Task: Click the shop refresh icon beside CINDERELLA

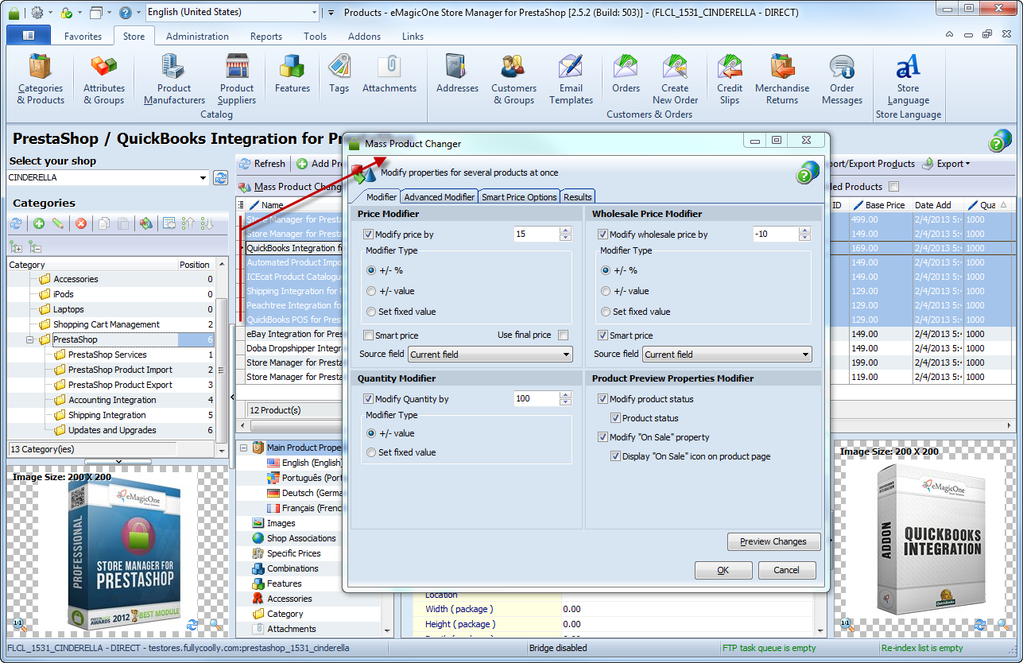Action: (x=221, y=177)
